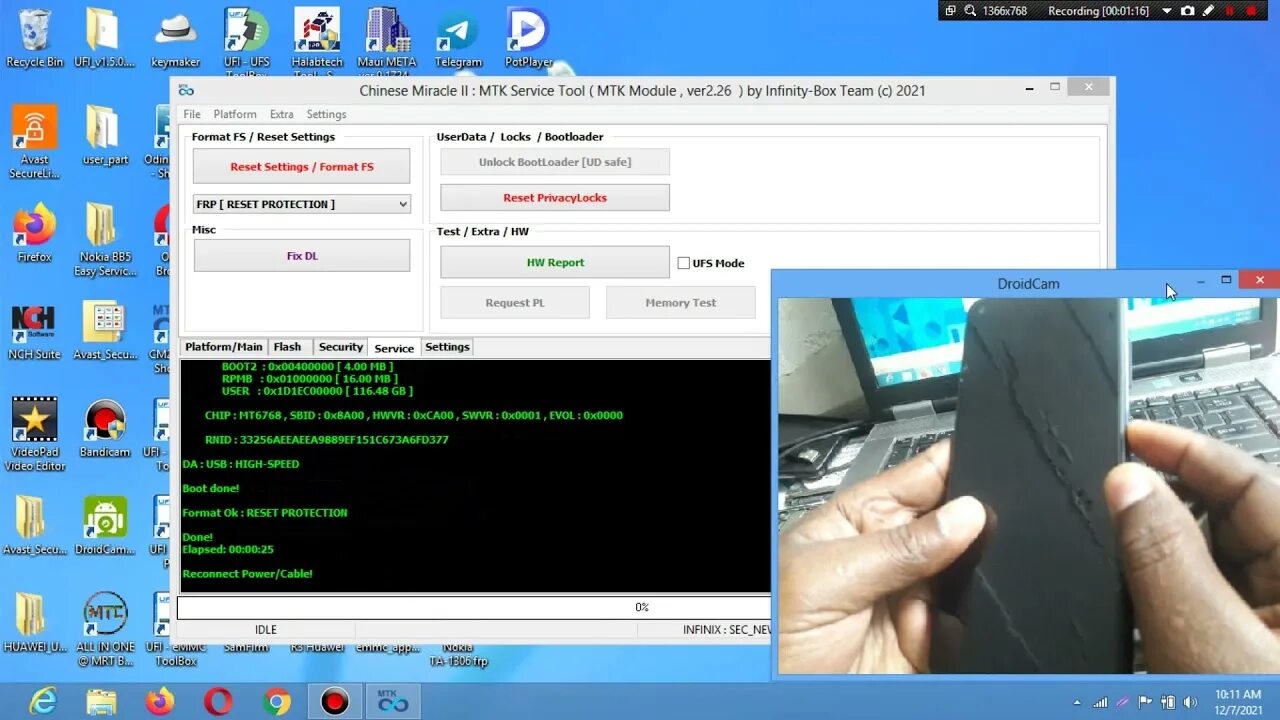Open the Nokia BB5 Easy Service folder
1280x720 pixels.
[x=105, y=239]
